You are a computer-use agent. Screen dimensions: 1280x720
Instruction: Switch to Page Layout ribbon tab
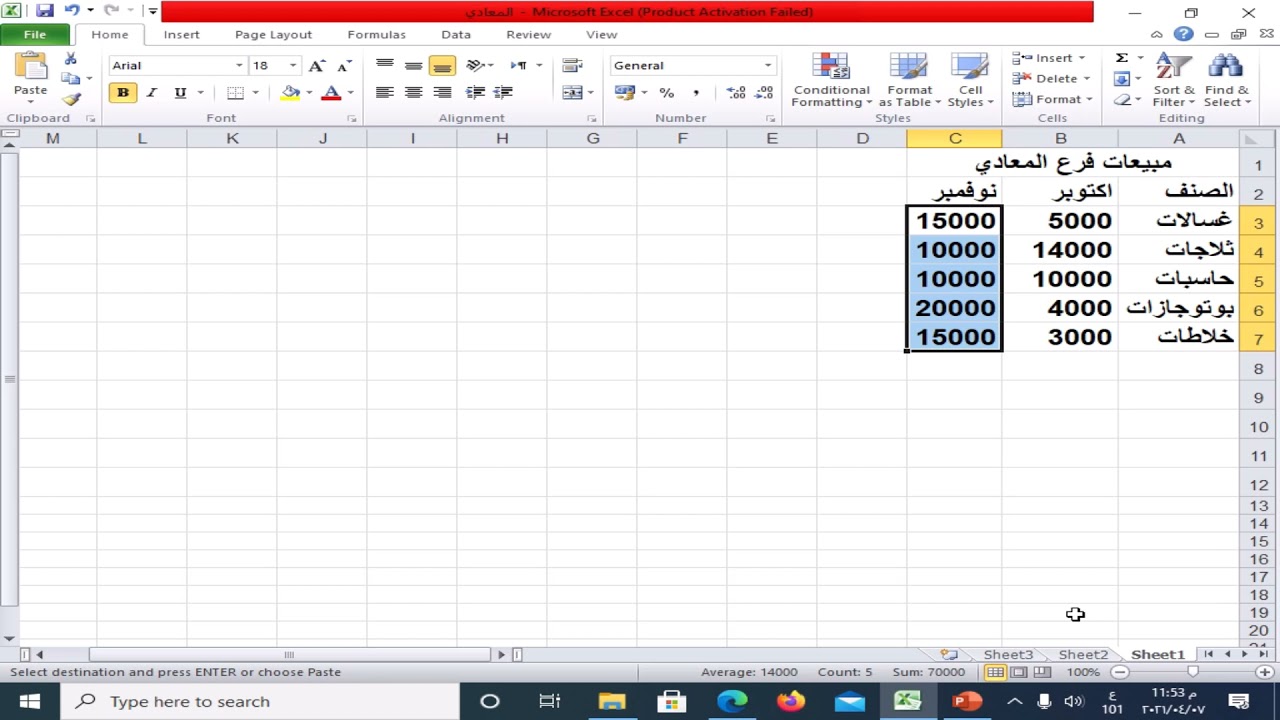pos(273,34)
